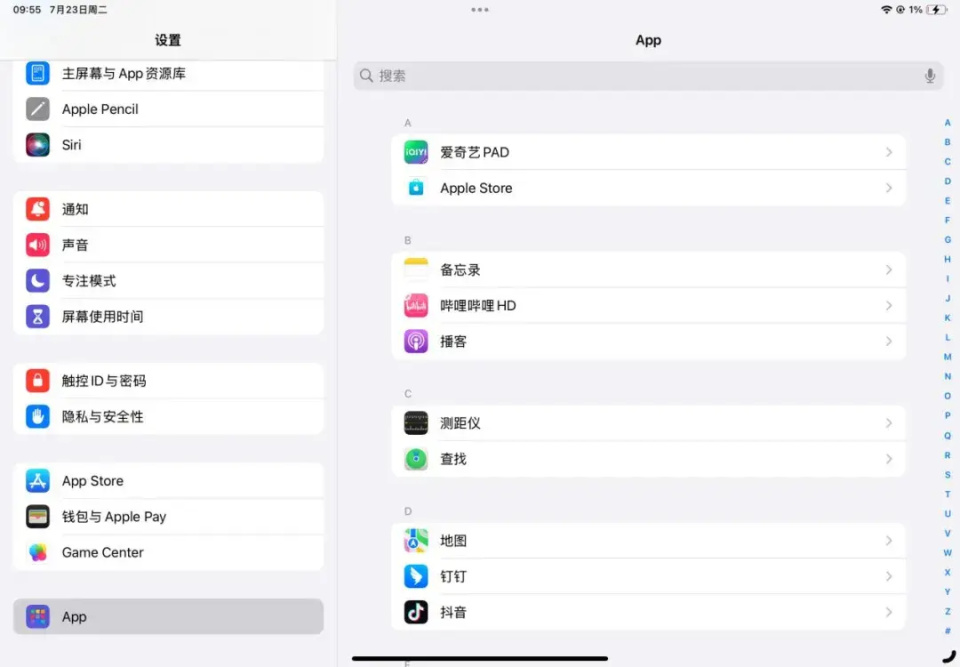Tap the Siri icon
960x667 pixels.
[x=37, y=145]
